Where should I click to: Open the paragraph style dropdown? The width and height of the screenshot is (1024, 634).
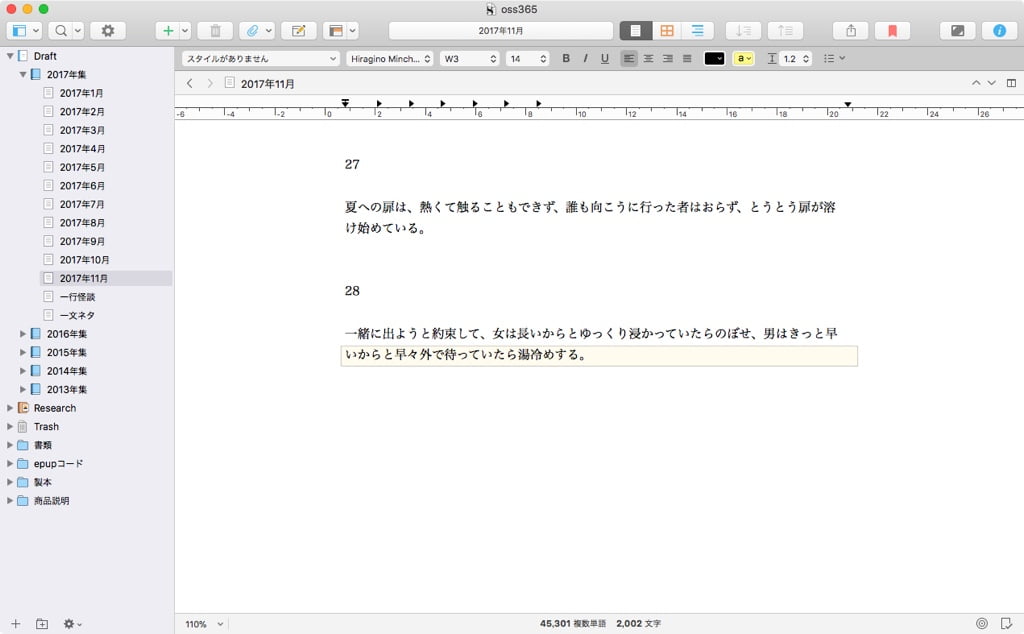click(x=261, y=59)
